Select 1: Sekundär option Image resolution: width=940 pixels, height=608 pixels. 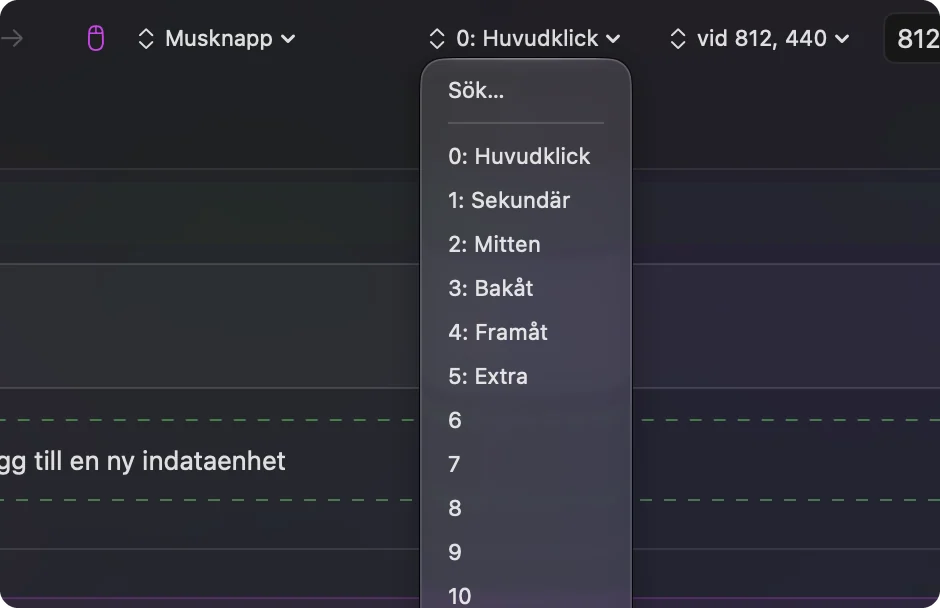[526, 200]
